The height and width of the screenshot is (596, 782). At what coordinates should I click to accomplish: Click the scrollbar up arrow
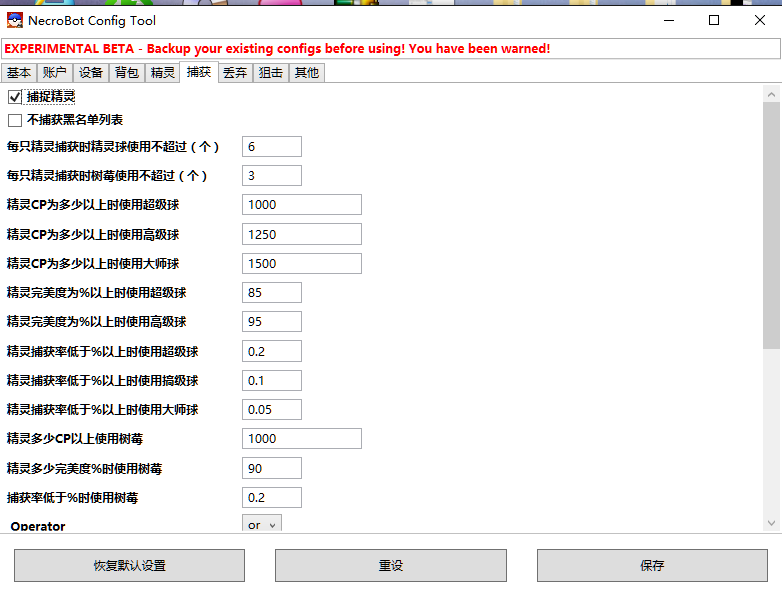772,94
